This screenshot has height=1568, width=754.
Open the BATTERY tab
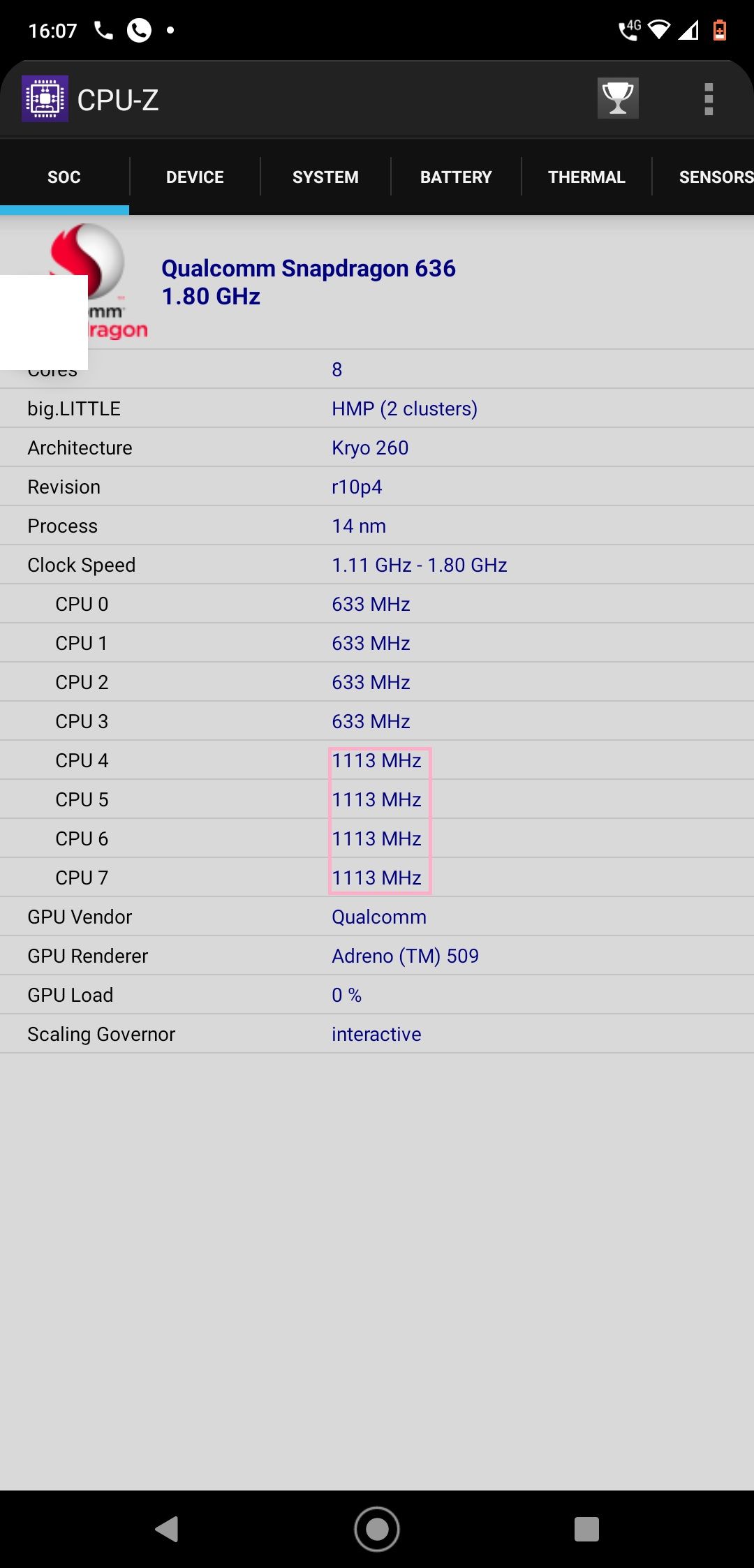click(456, 177)
